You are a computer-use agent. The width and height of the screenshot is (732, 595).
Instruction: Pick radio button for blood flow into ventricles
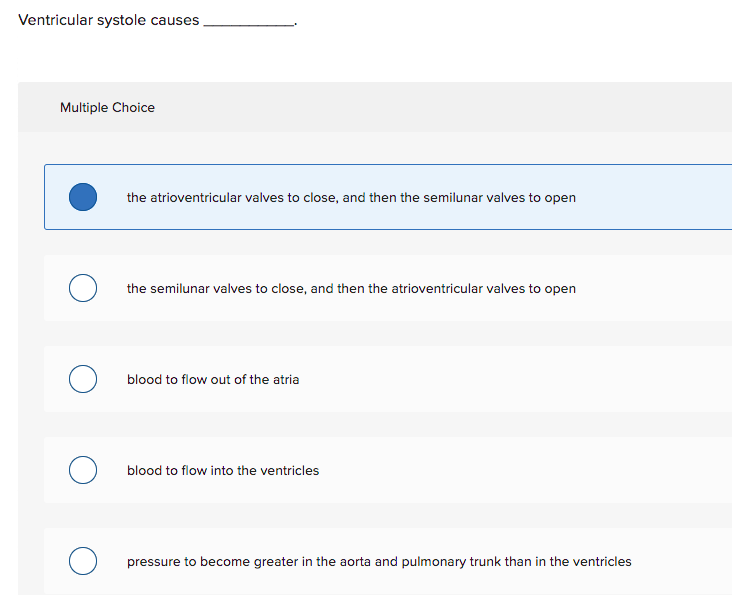pyautogui.click(x=83, y=470)
